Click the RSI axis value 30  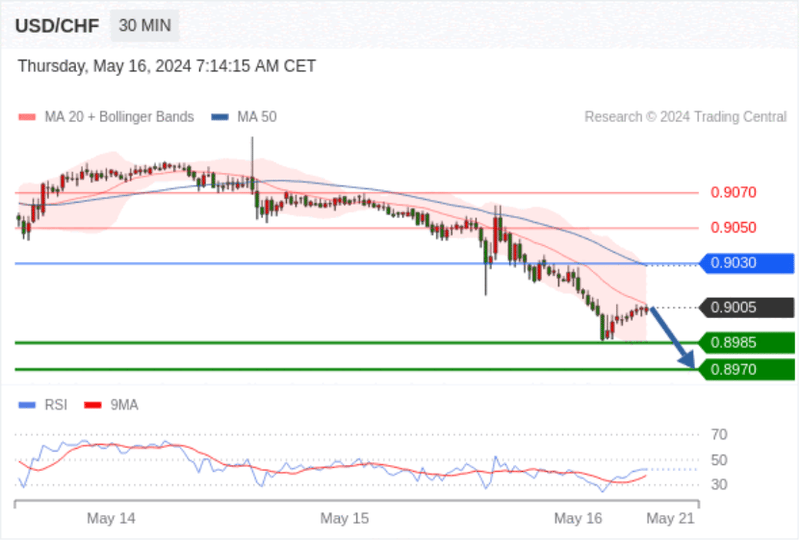pos(719,484)
